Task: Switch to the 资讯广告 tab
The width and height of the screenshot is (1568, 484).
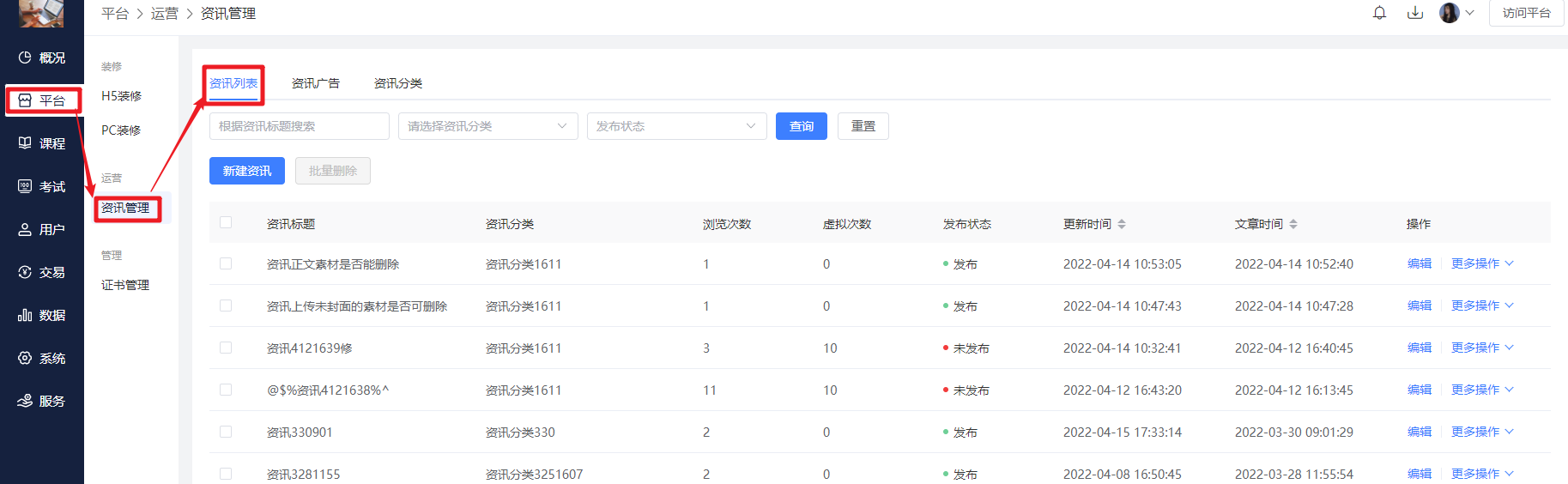Action: (x=315, y=83)
